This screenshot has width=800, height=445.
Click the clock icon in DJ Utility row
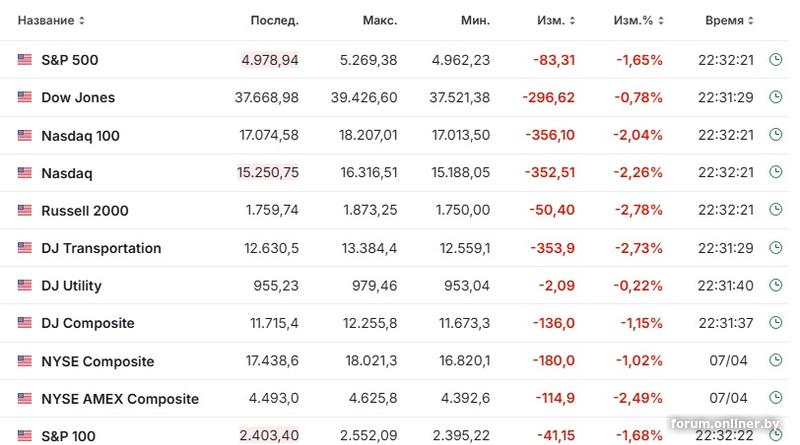(x=776, y=285)
